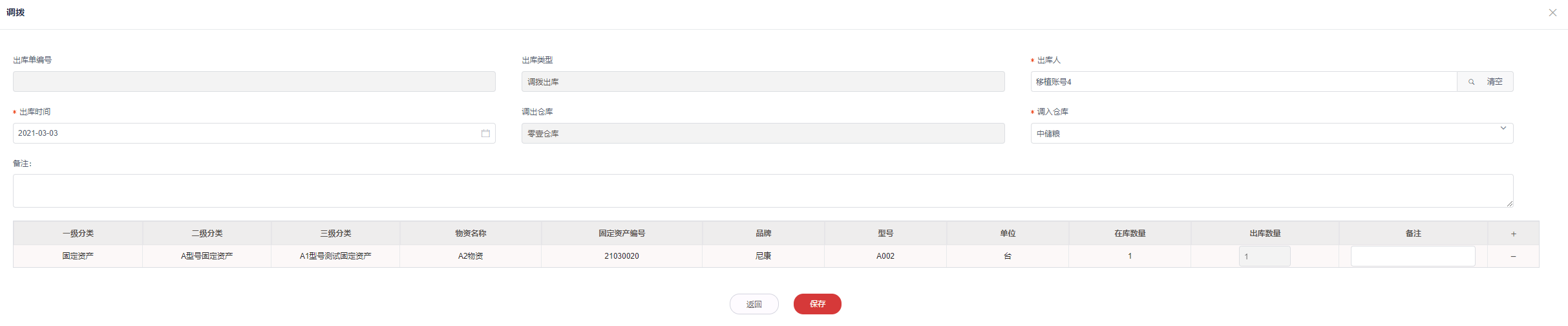Remove the row with the minus icon

[1513, 257]
